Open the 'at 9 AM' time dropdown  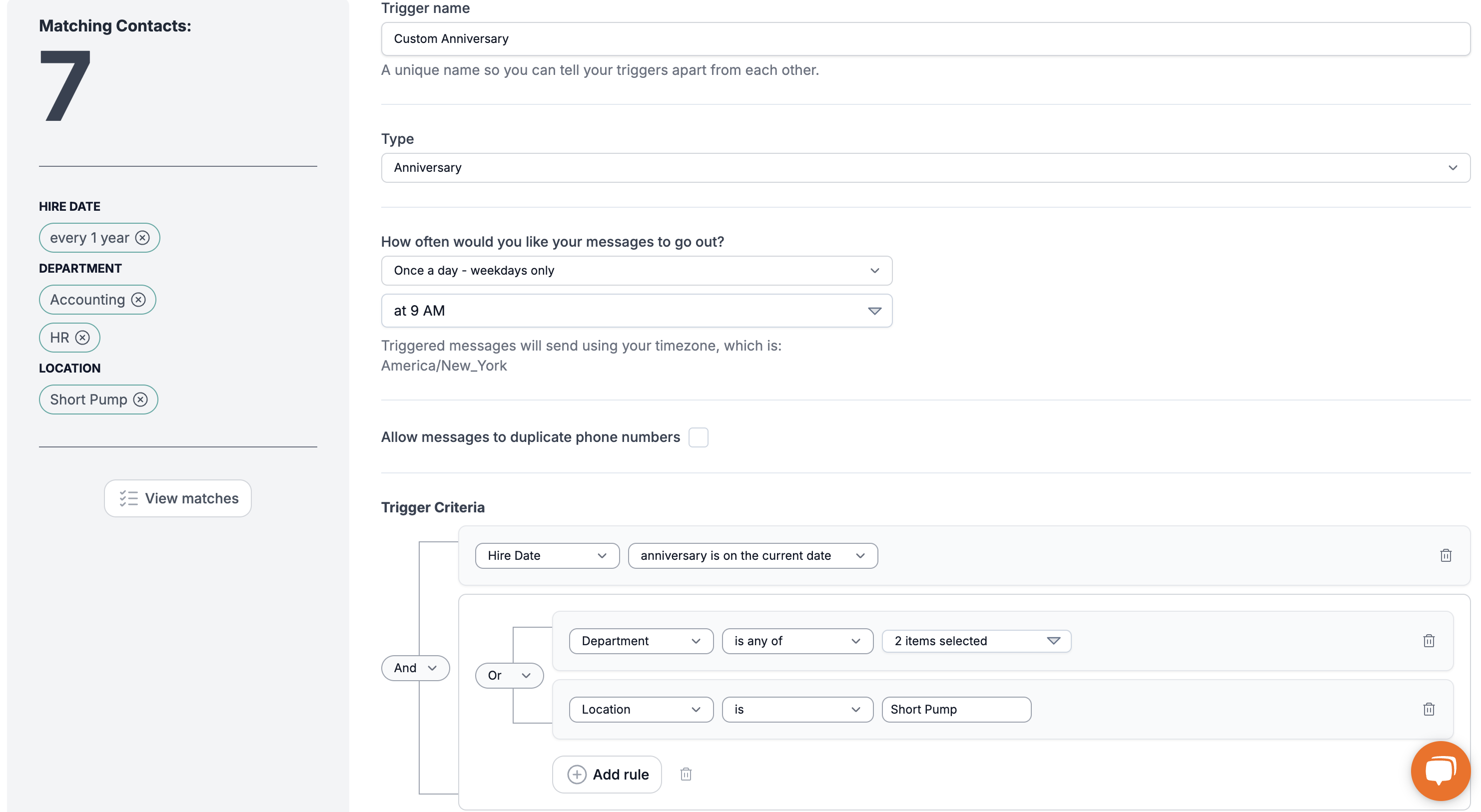click(637, 311)
